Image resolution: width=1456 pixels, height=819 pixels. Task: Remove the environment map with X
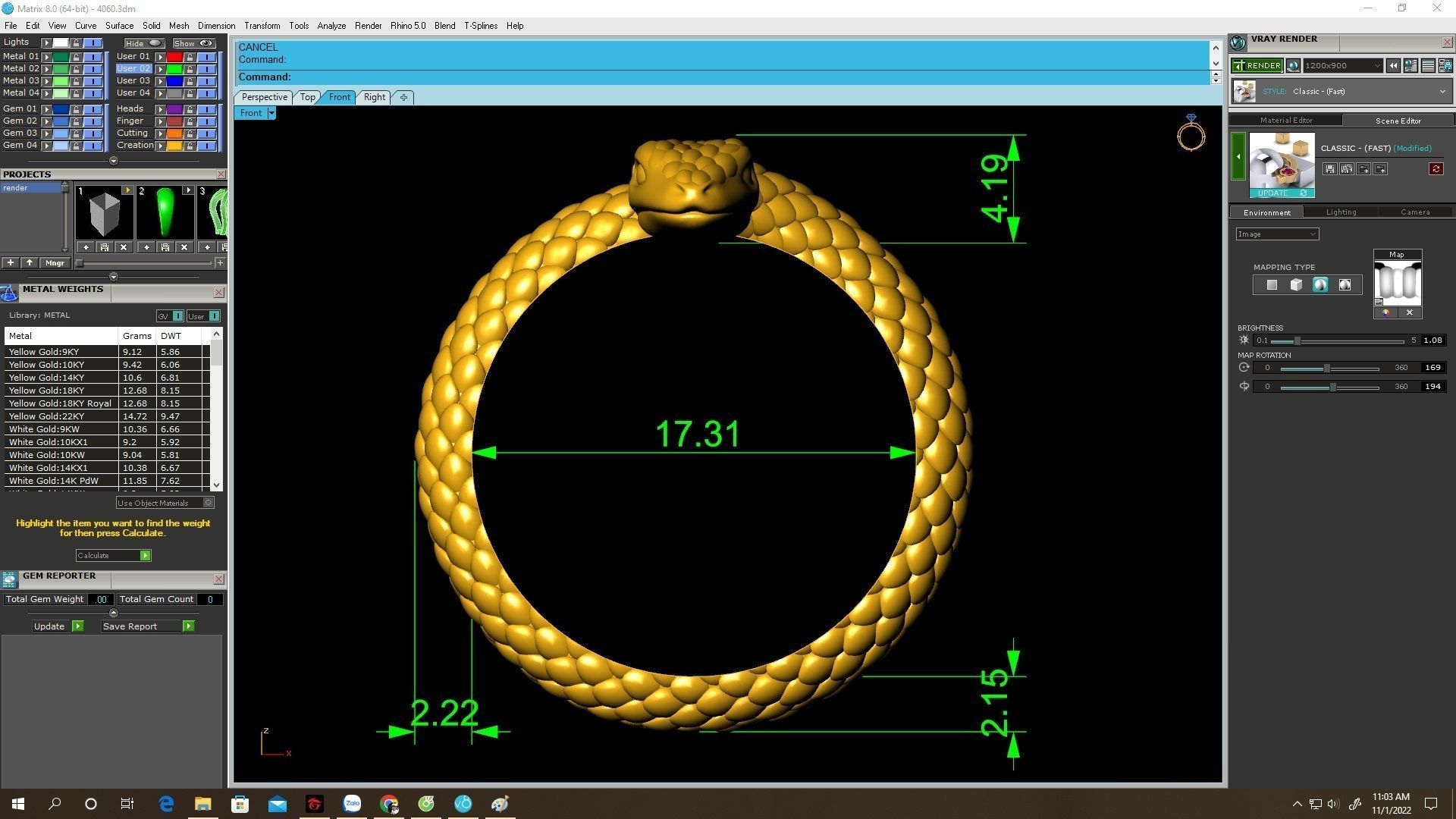click(x=1409, y=312)
